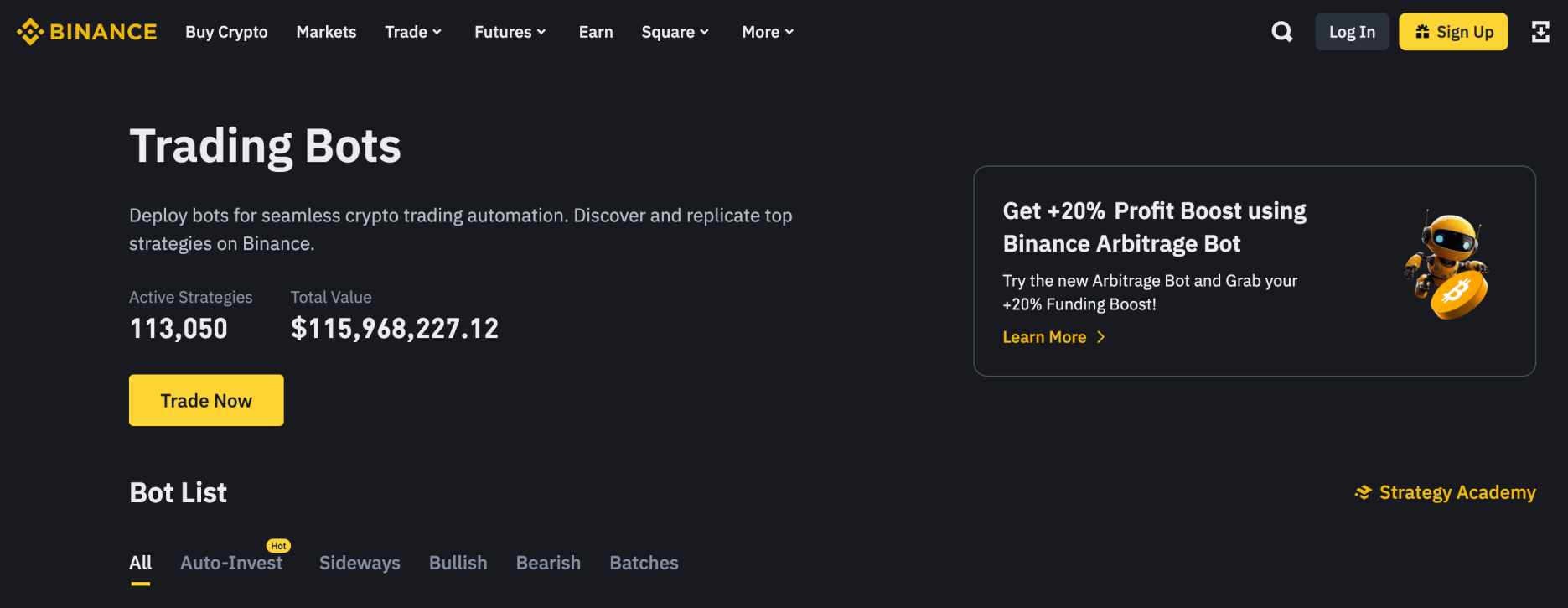
Task: Click the Strategy Academy graduation cap icon
Action: click(x=1364, y=492)
